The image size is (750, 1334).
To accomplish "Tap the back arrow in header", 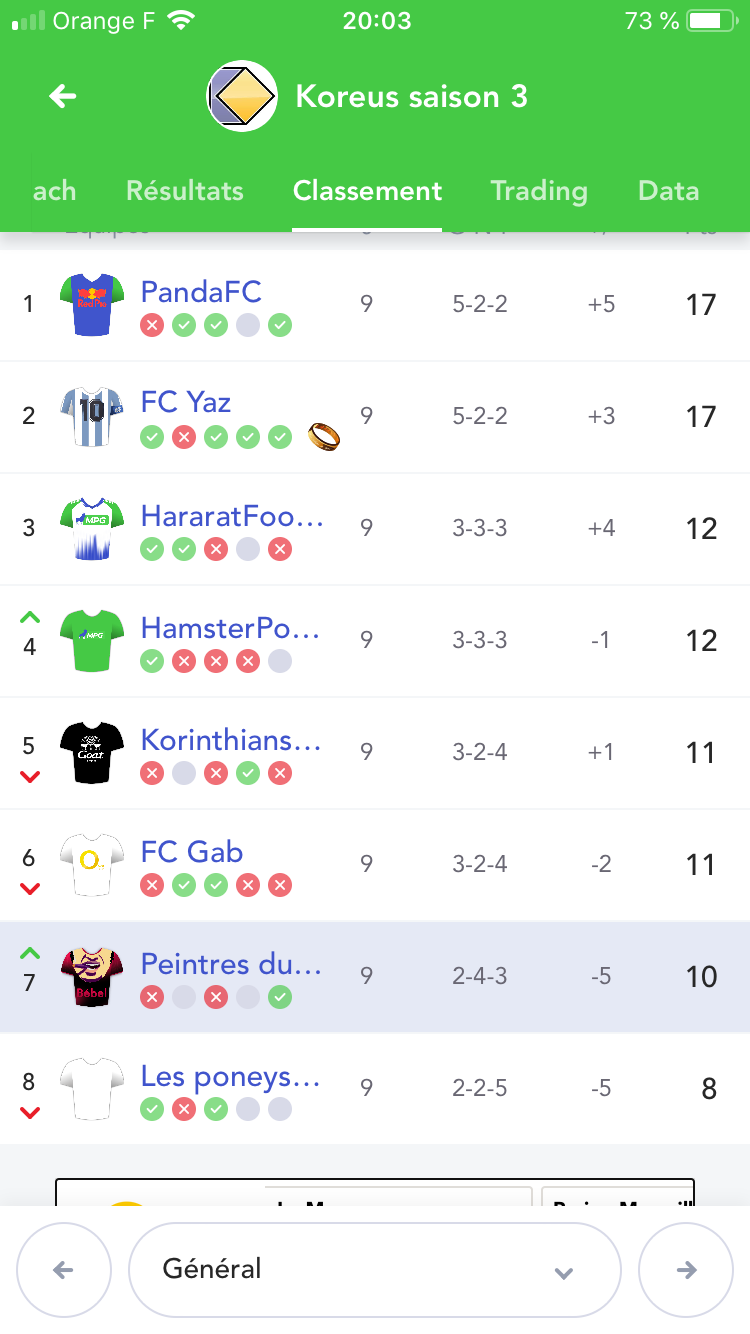I will 63,96.
